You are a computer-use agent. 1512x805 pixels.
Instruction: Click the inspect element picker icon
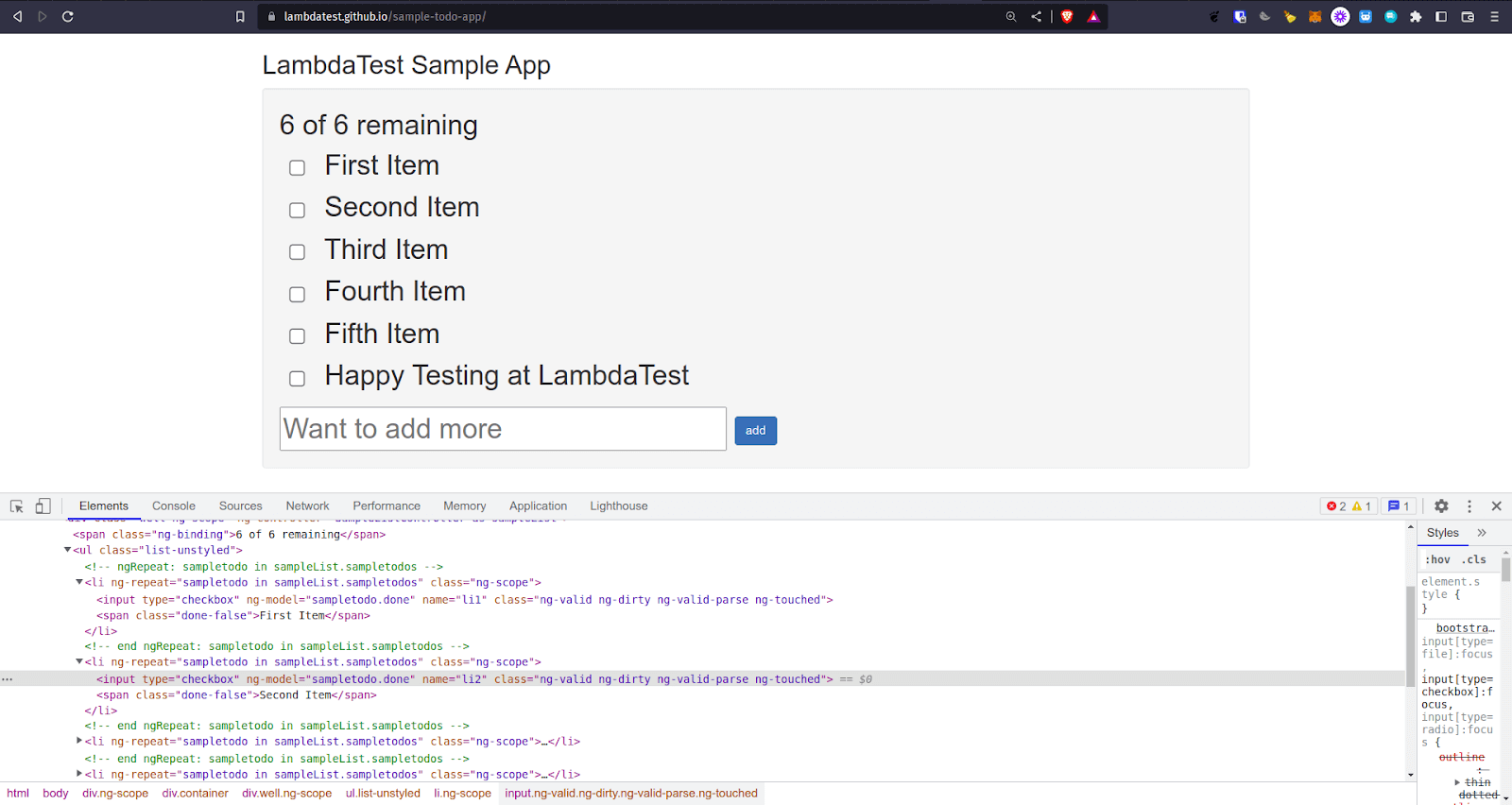(16, 506)
